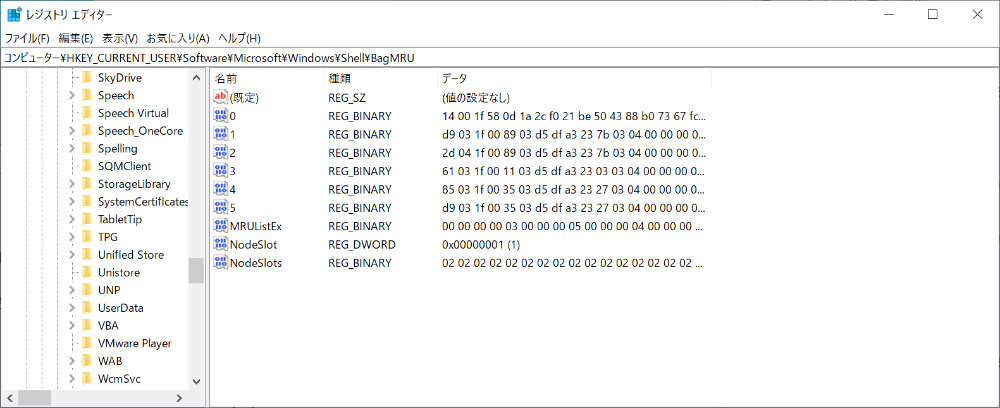Viewport: 1000px width, 408px height.
Task: Select the Speech Virtual folder icon
Action: 87,113
